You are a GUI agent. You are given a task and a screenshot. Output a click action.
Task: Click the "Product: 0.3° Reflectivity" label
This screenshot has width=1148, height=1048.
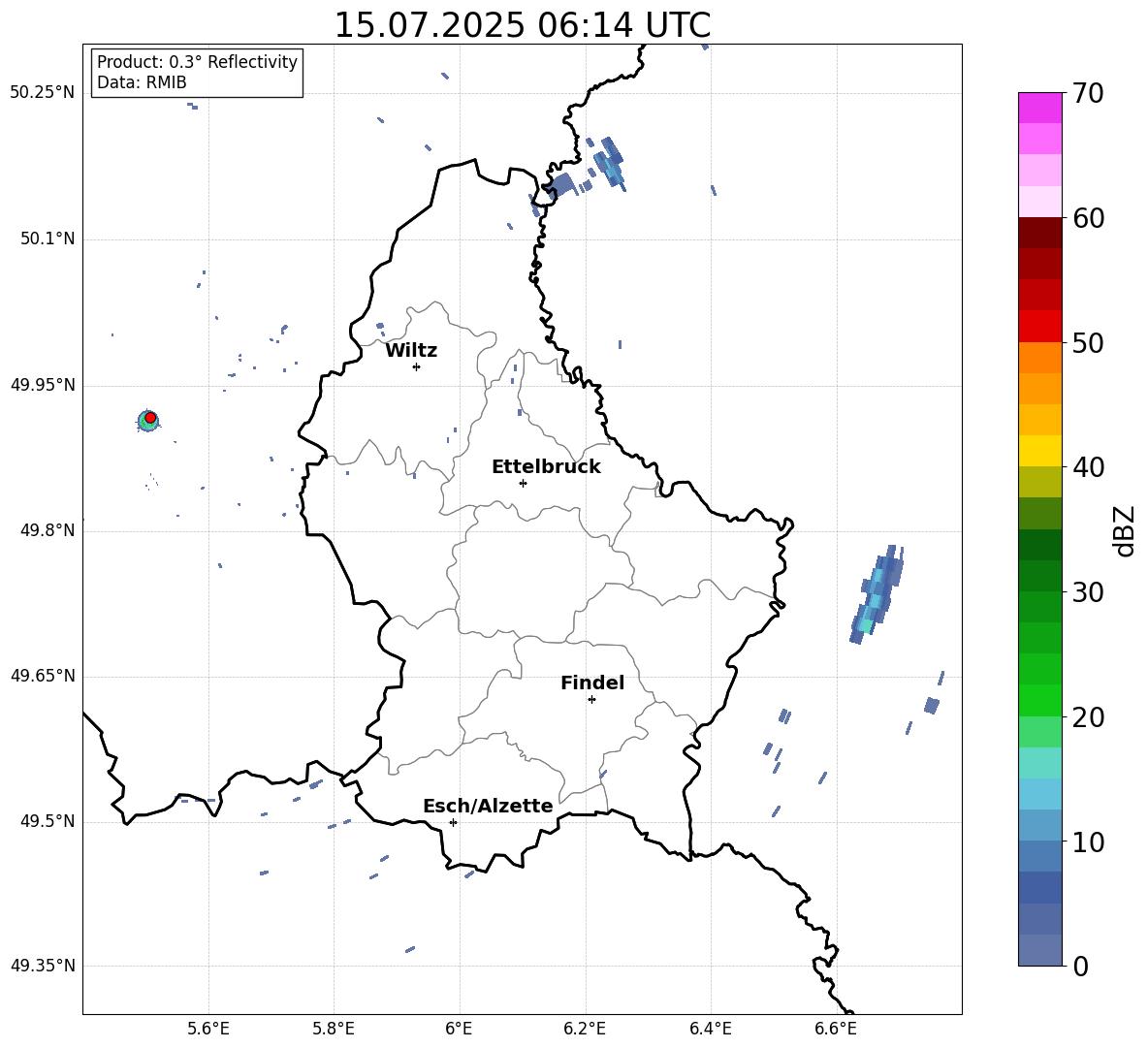coord(197,62)
